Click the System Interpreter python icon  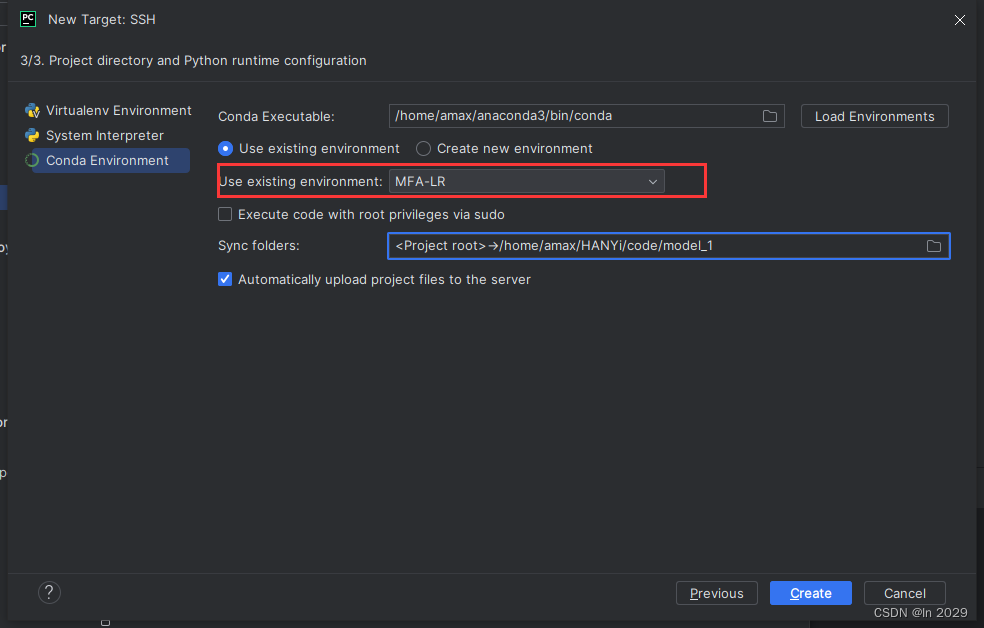(x=32, y=136)
